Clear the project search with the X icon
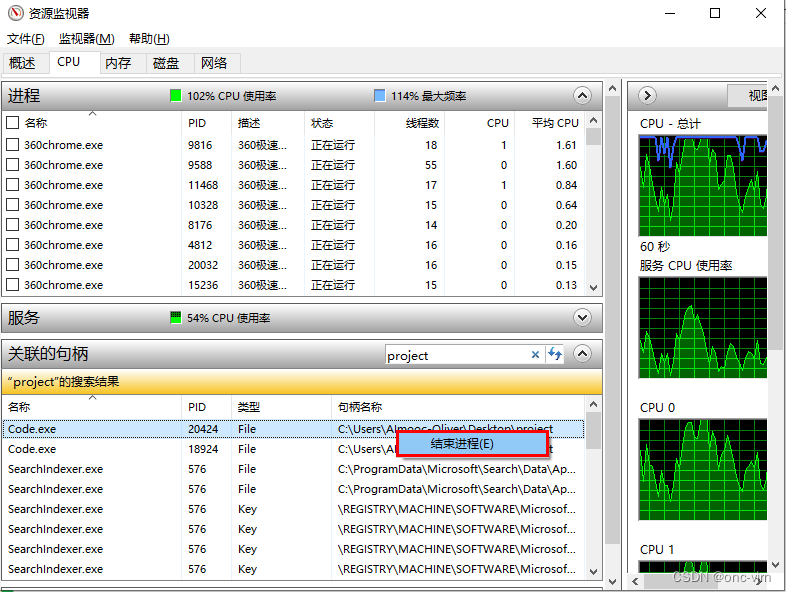The width and height of the screenshot is (786, 592). pyautogui.click(x=535, y=355)
